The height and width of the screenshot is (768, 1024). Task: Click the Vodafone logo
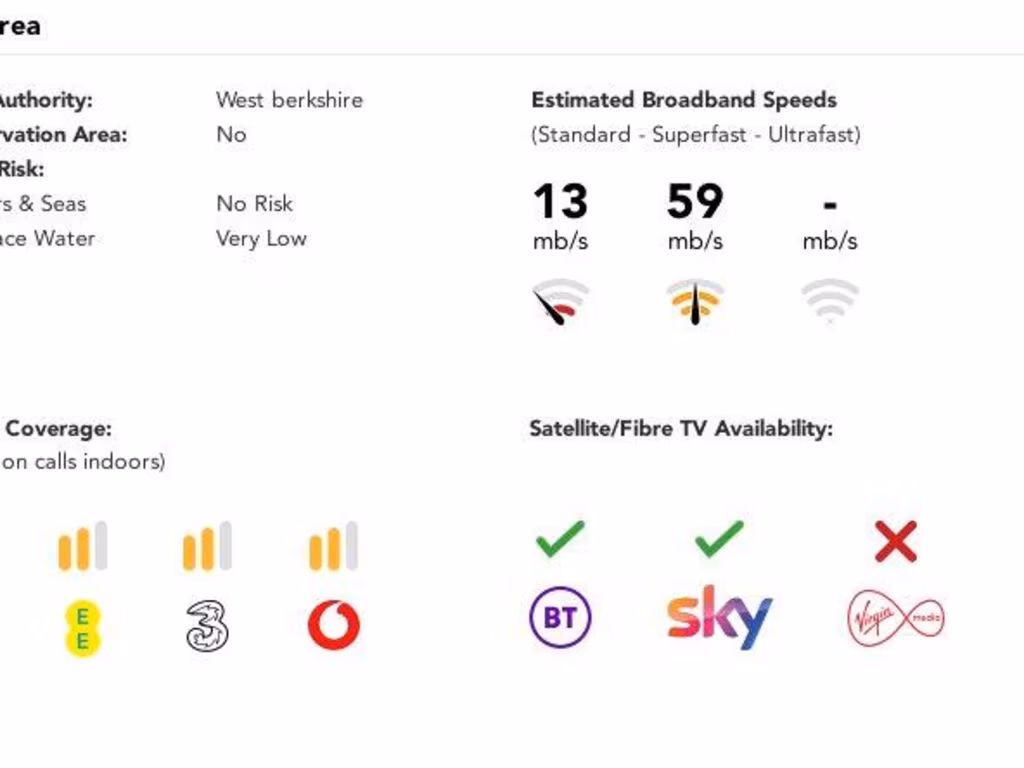(x=333, y=625)
